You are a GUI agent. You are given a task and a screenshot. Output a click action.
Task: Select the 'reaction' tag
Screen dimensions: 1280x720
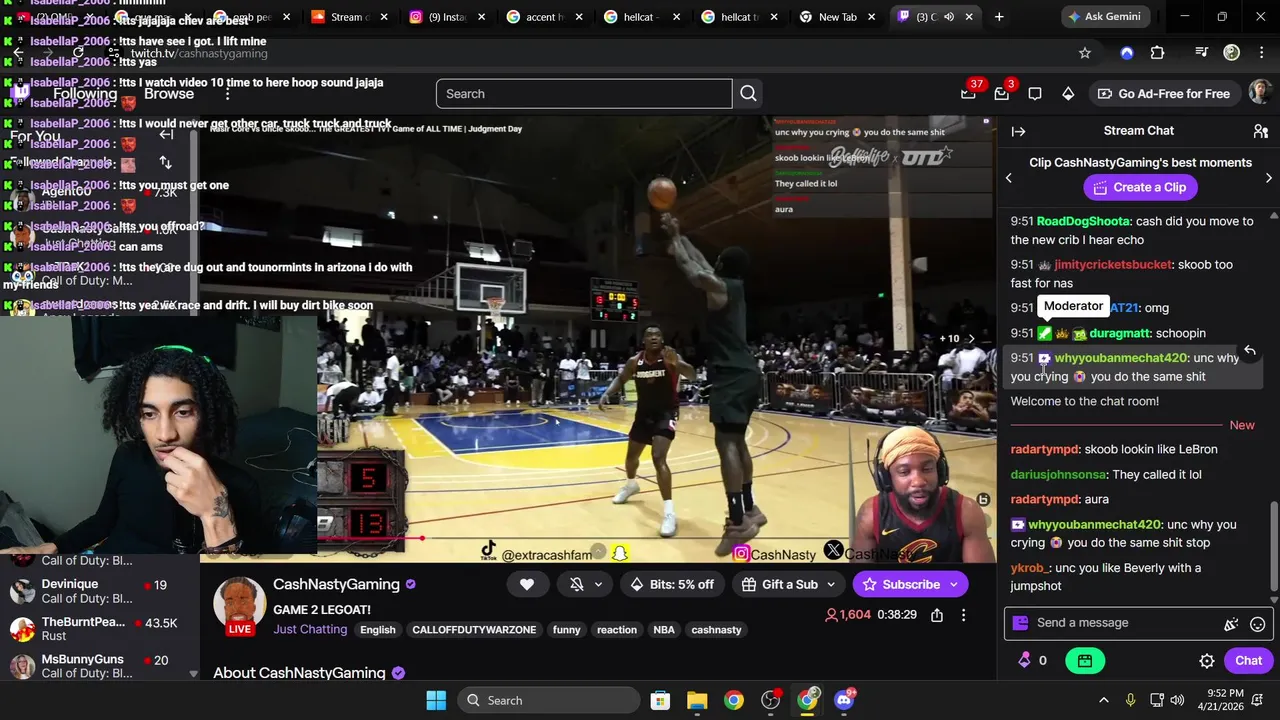(x=617, y=630)
